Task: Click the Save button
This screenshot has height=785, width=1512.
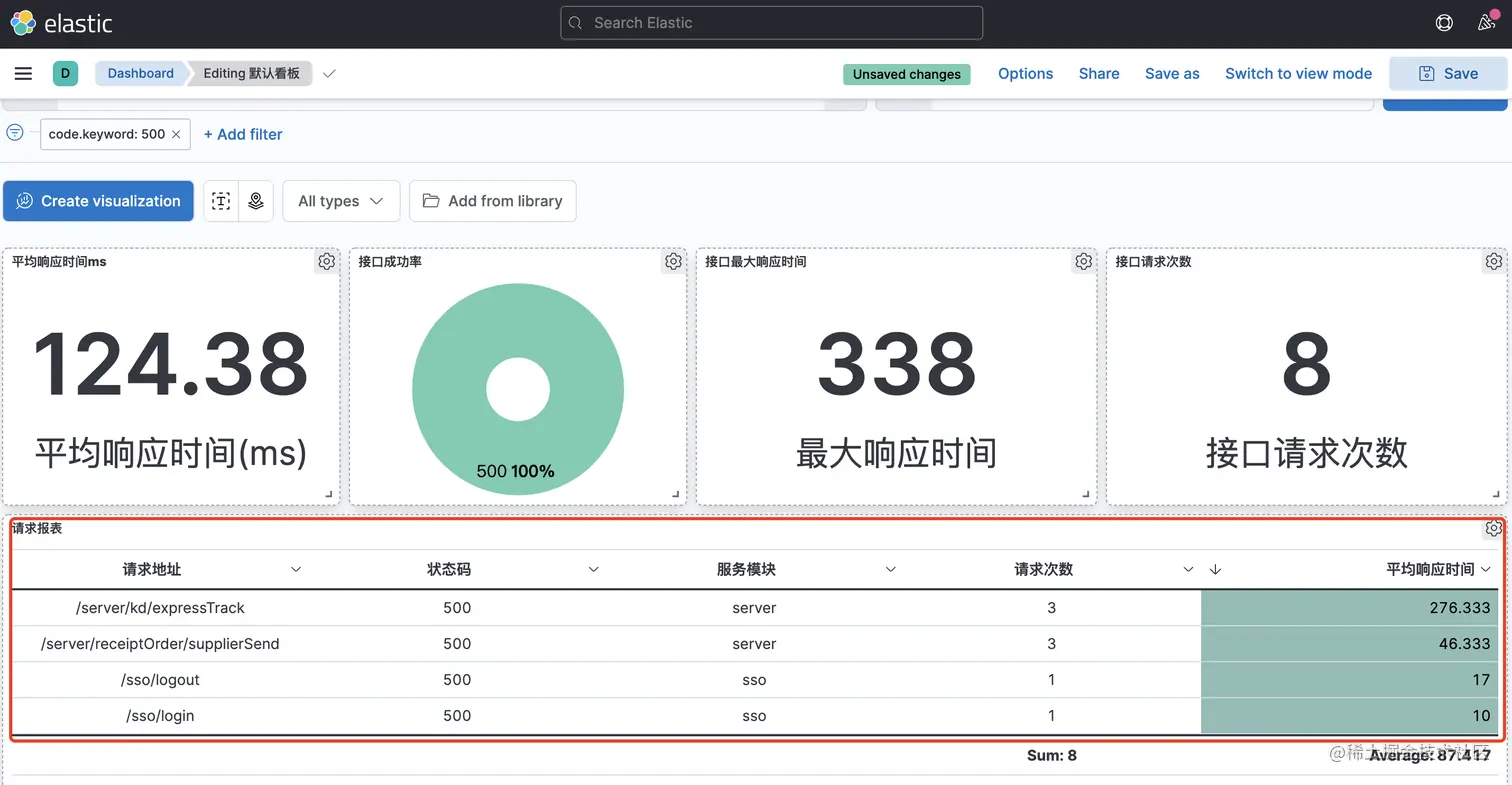Action: (x=1448, y=73)
